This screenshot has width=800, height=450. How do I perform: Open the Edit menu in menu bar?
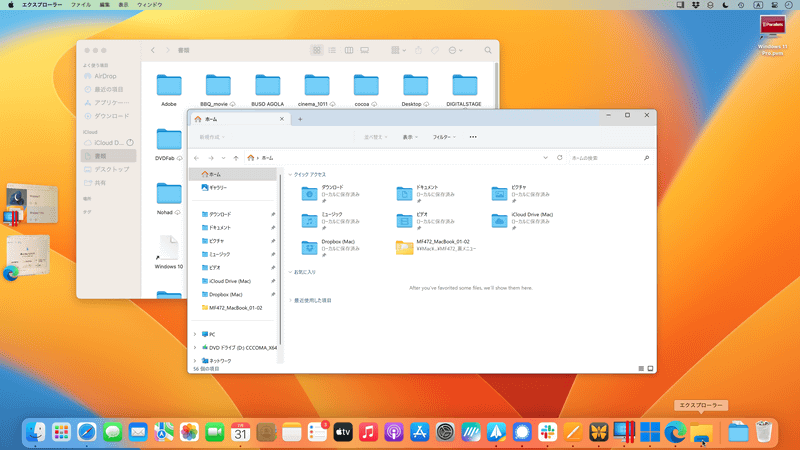click(x=105, y=5)
